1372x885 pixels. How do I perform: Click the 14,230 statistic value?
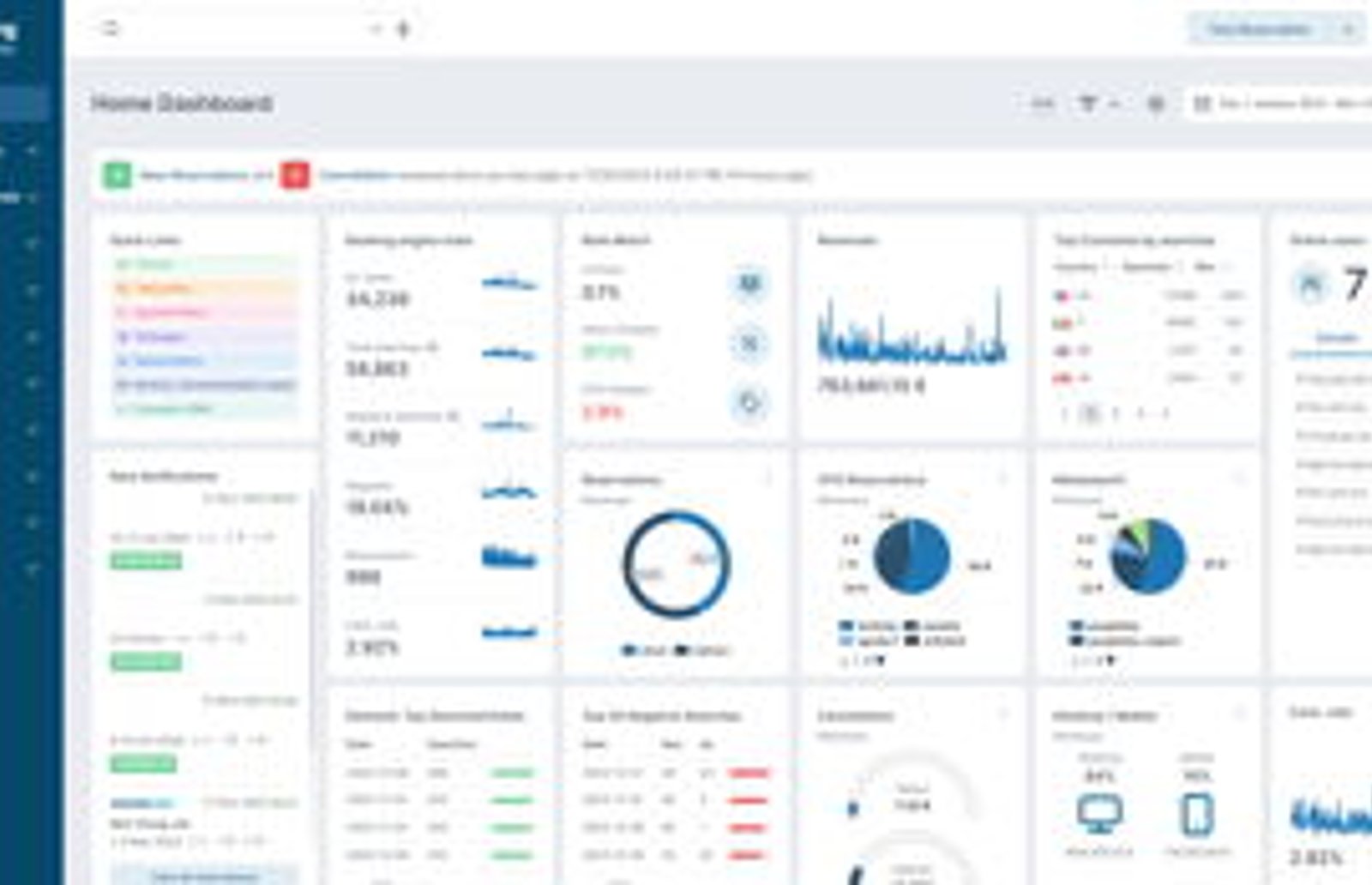(377, 299)
